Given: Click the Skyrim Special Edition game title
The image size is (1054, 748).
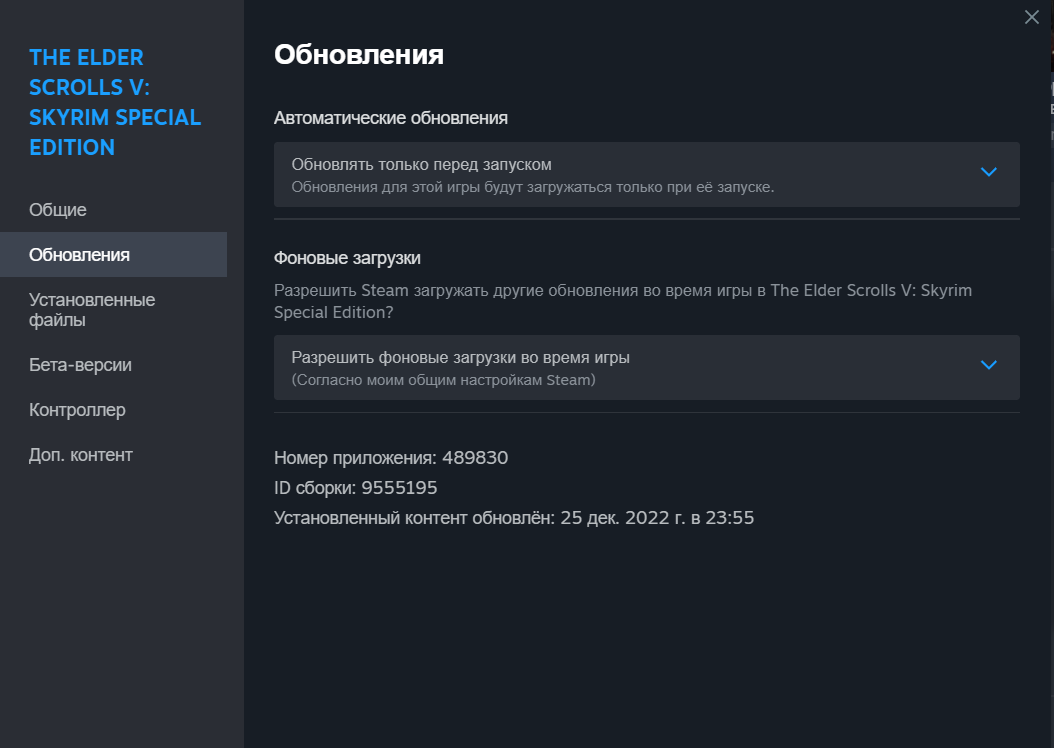Looking at the screenshot, I should 115,102.
